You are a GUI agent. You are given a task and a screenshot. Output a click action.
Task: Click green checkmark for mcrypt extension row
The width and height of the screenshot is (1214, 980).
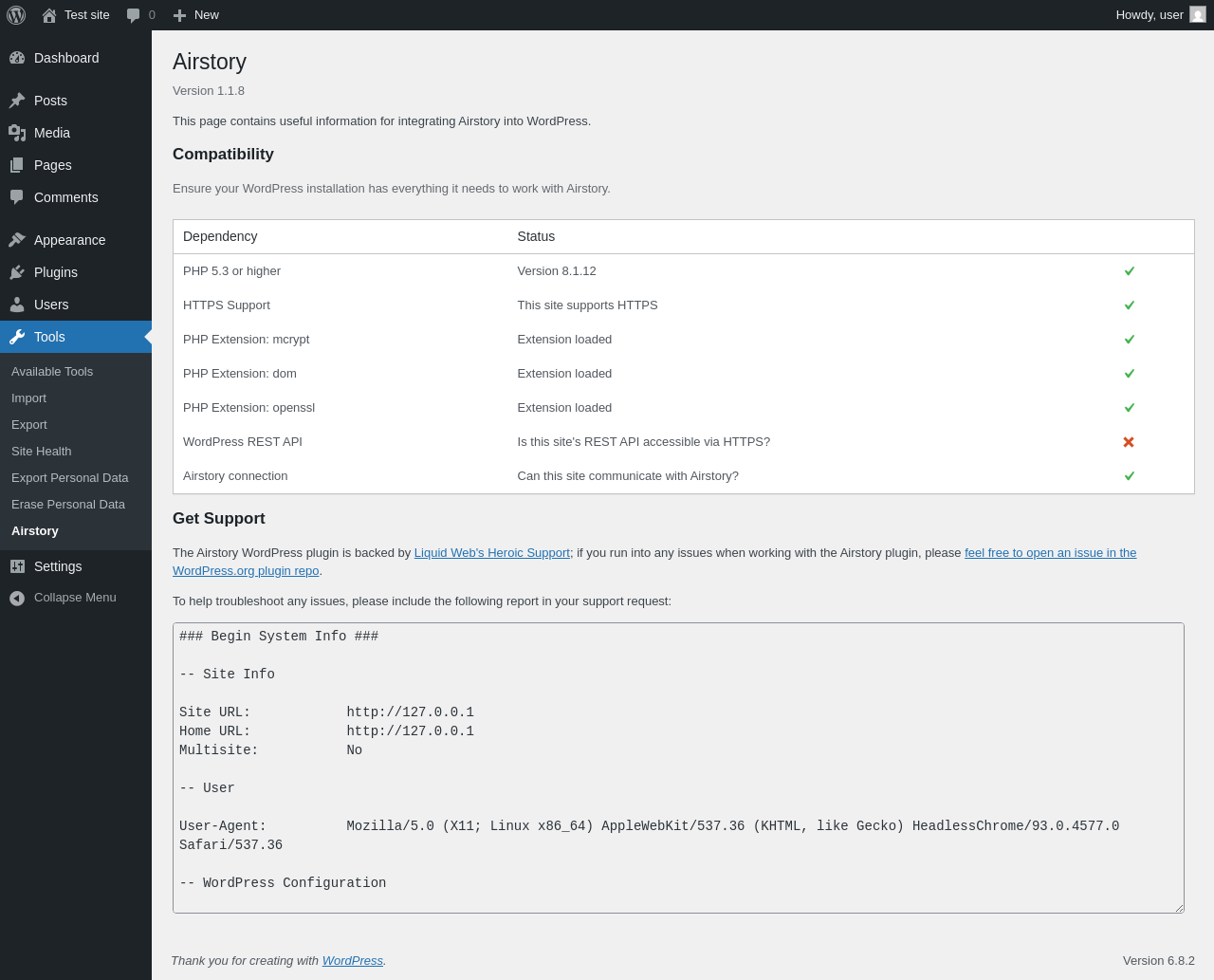click(x=1130, y=340)
